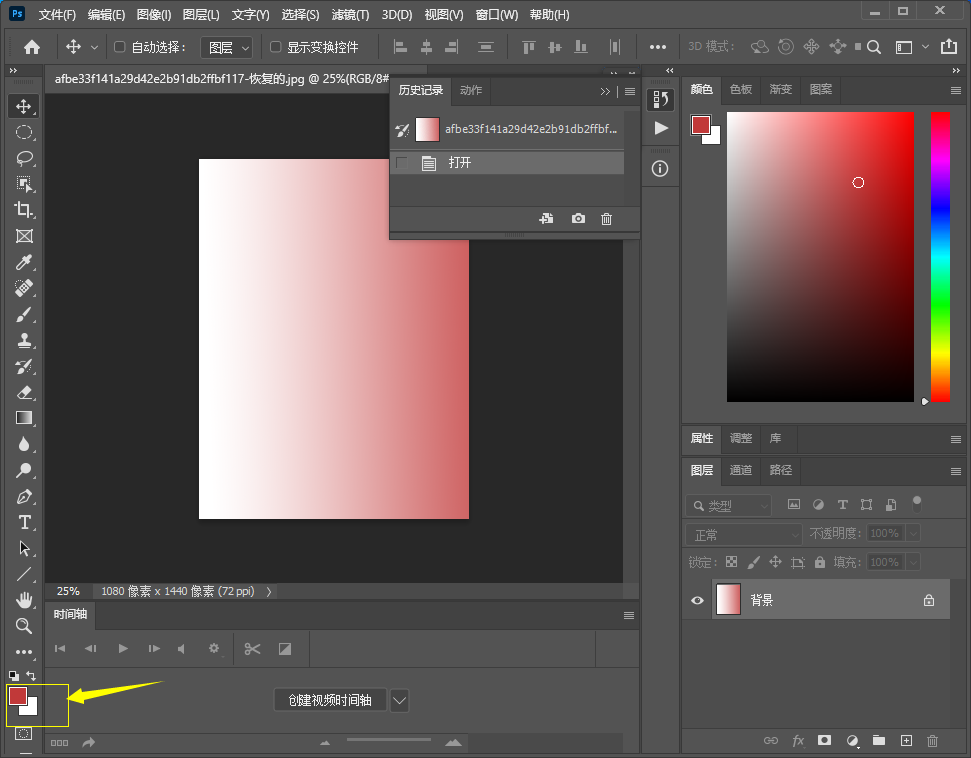This screenshot has width=971, height=758.
Task: Enable the 自动选择 checkbox
Action: (x=120, y=47)
